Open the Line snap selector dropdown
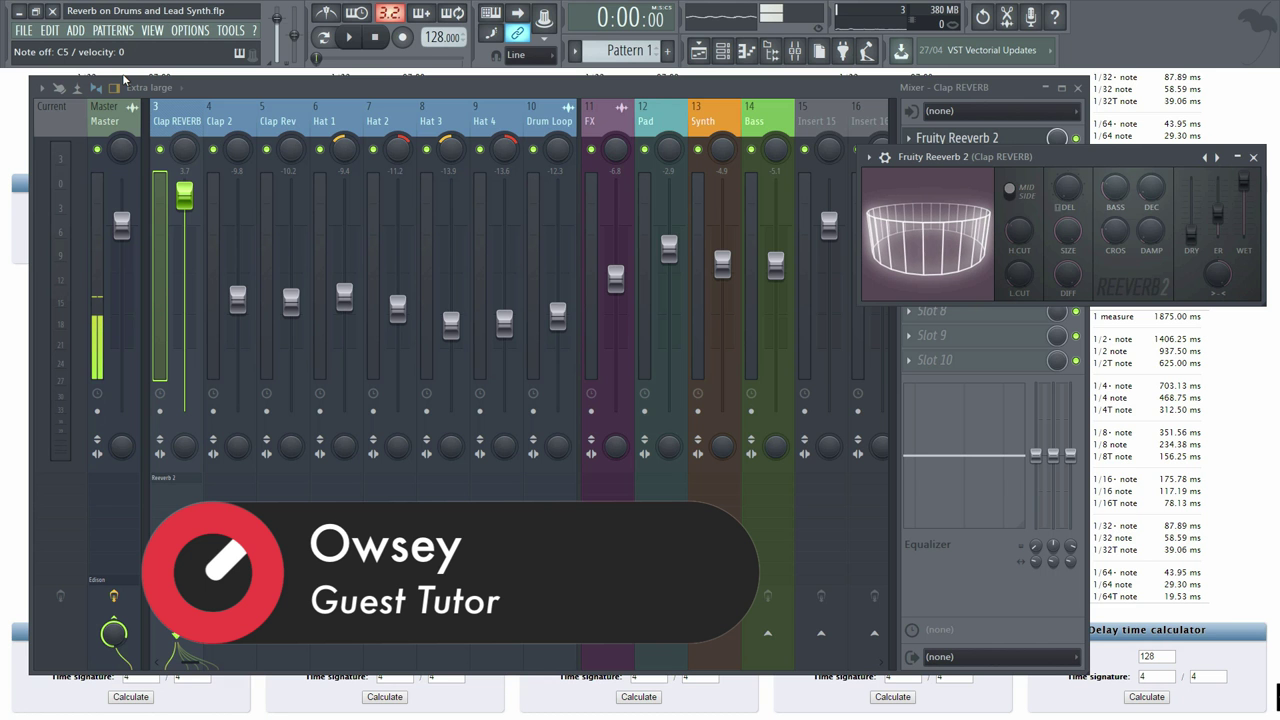The height and width of the screenshot is (720, 1280). point(530,55)
